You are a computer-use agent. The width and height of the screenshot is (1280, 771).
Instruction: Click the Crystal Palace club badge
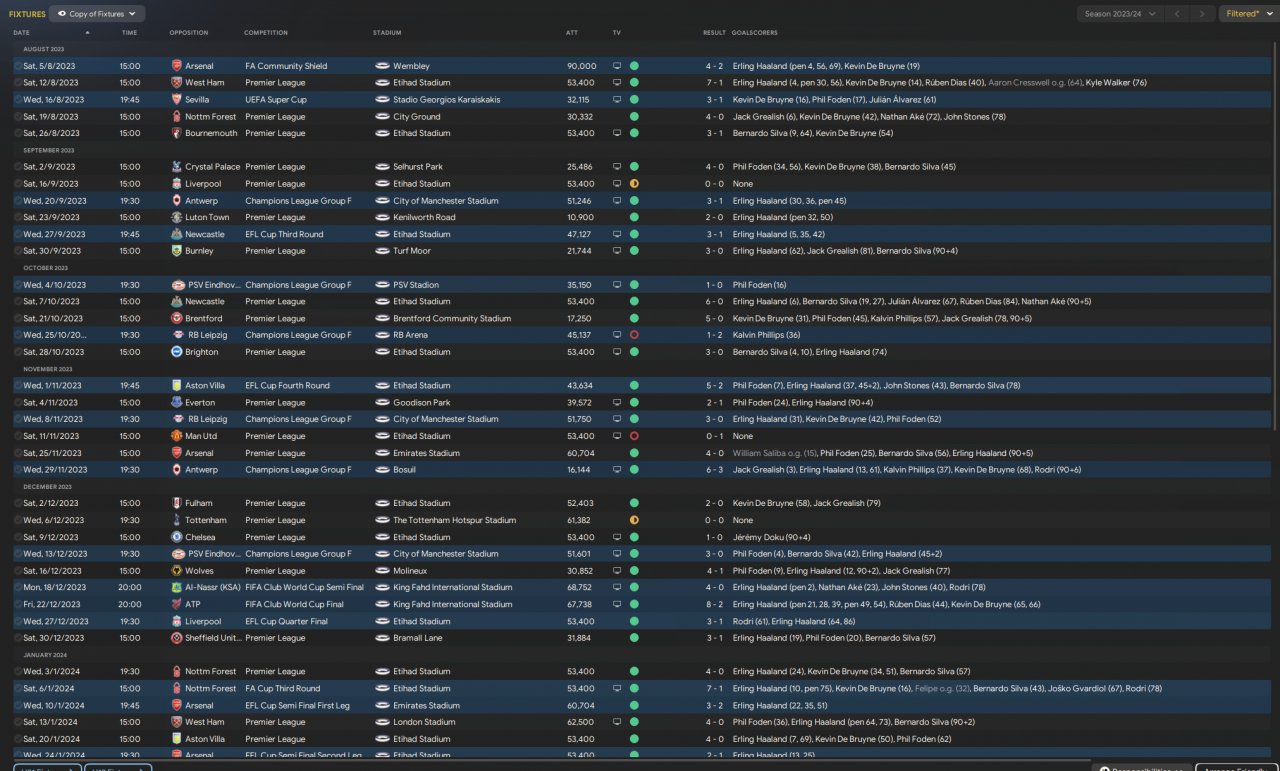[177, 167]
